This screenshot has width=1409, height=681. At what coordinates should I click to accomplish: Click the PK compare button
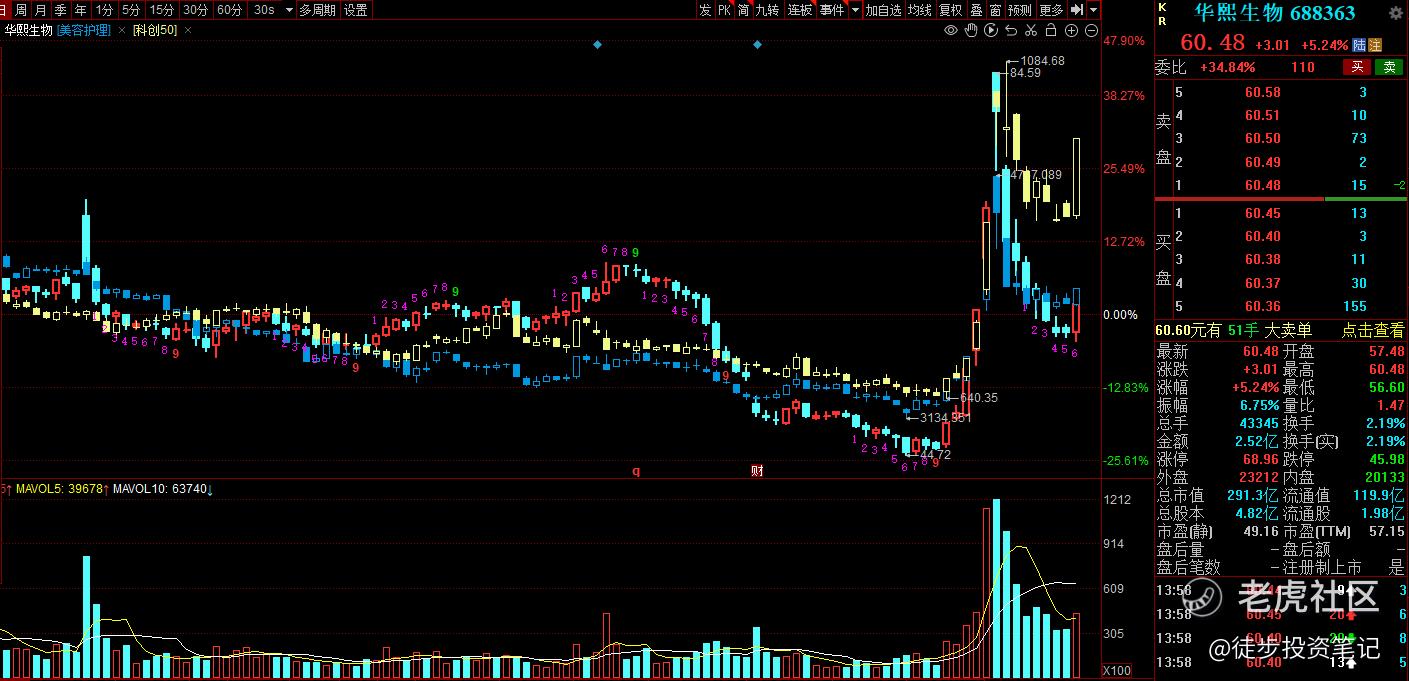(x=724, y=10)
